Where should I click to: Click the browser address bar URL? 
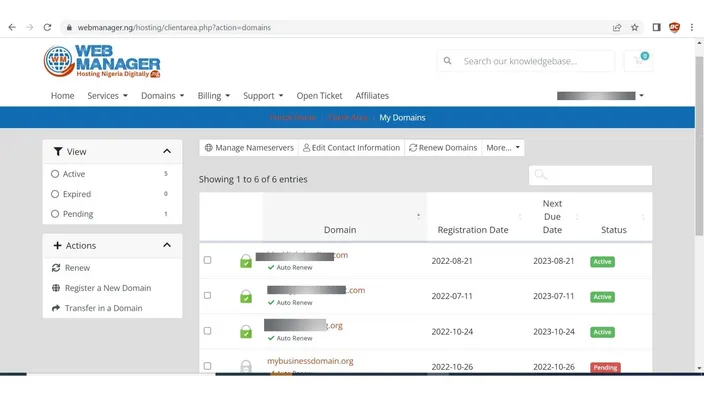click(x=174, y=27)
